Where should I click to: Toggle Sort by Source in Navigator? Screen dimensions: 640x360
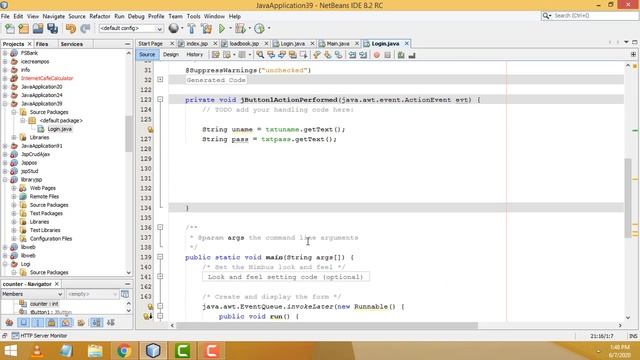coord(111,322)
